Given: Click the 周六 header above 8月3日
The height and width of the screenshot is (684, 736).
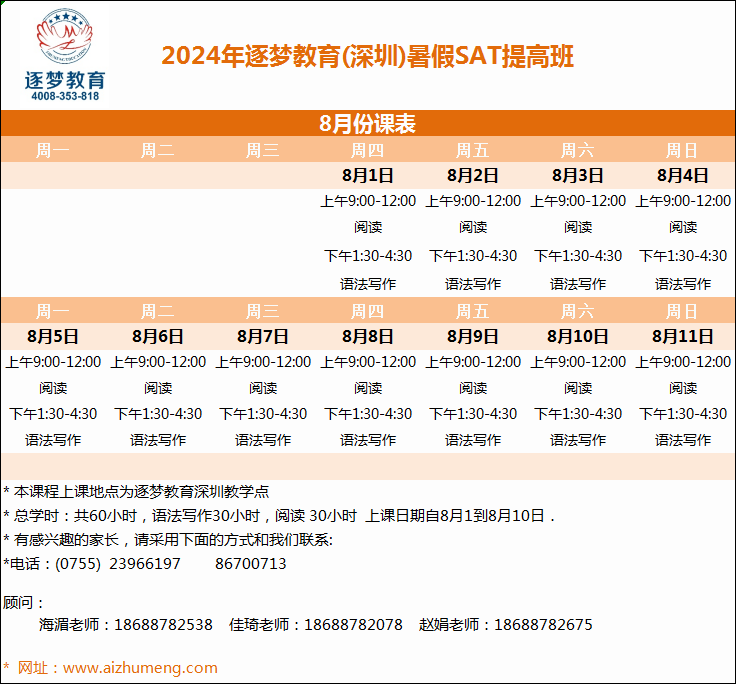Looking at the screenshot, I should 577,150.
